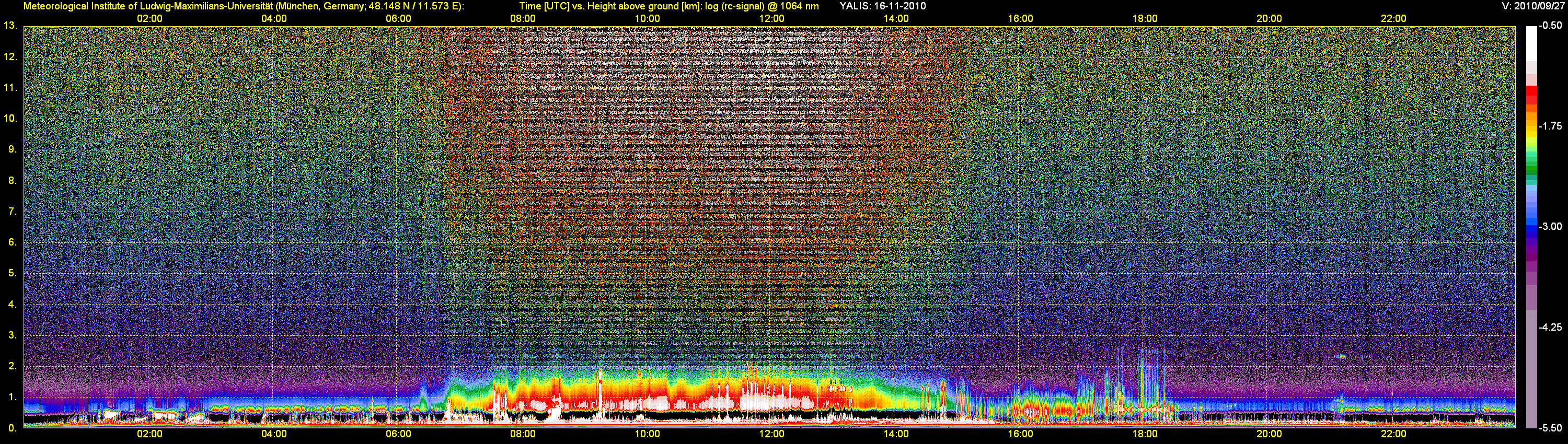
Task: Select the 06:00 label on the top time axis
Action: pyautogui.click(x=398, y=19)
